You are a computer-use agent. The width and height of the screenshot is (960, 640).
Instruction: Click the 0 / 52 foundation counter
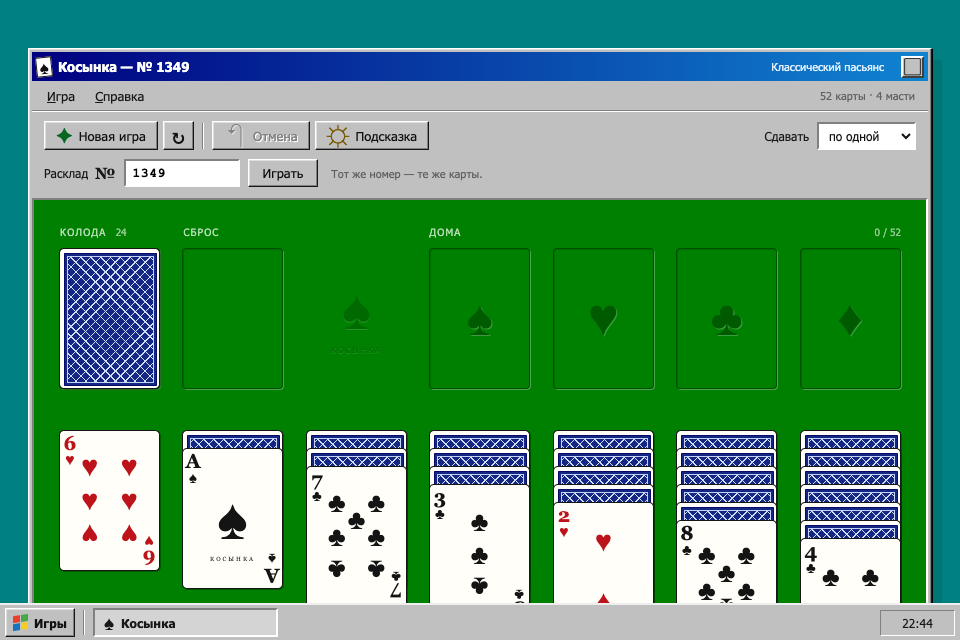(887, 232)
